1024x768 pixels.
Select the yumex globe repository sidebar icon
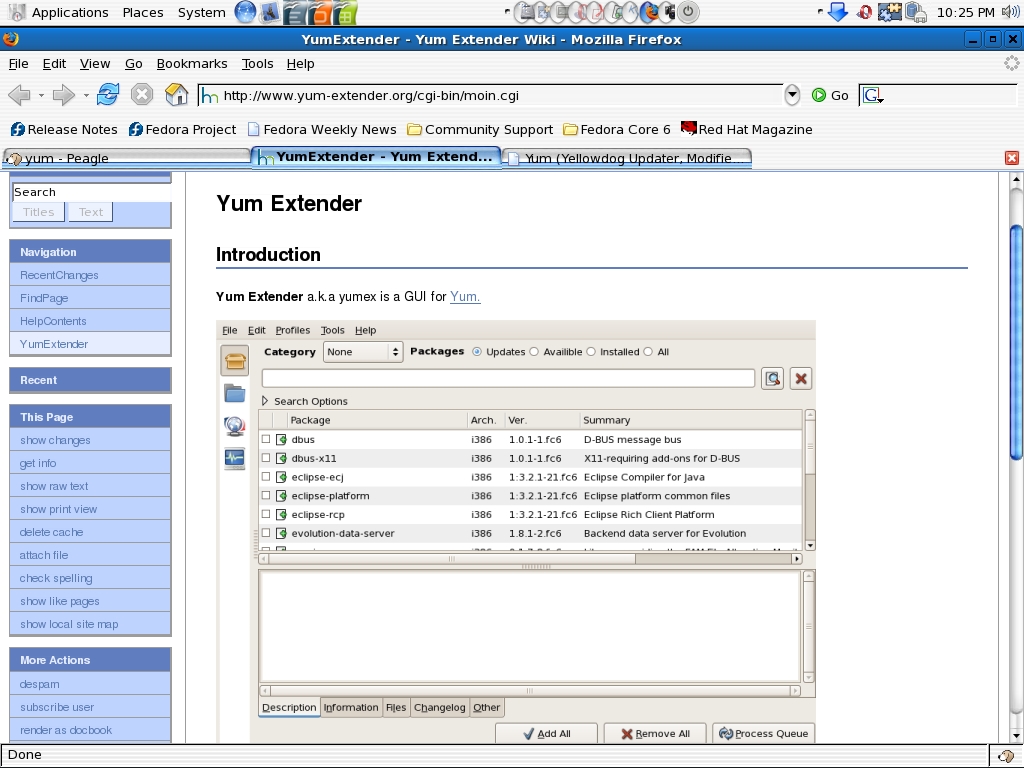[x=234, y=426]
